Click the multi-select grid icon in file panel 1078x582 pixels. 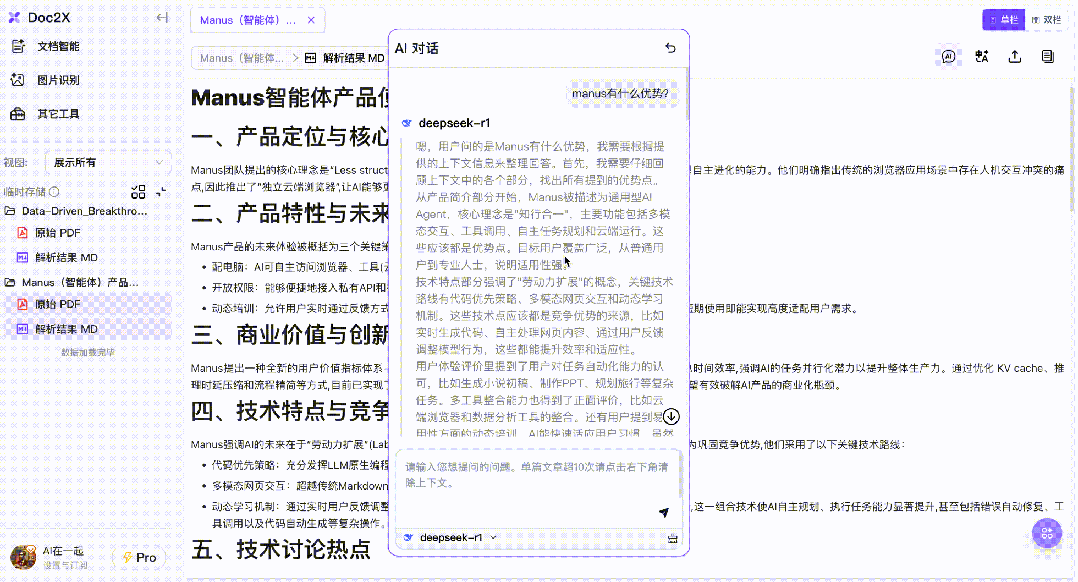(x=138, y=192)
